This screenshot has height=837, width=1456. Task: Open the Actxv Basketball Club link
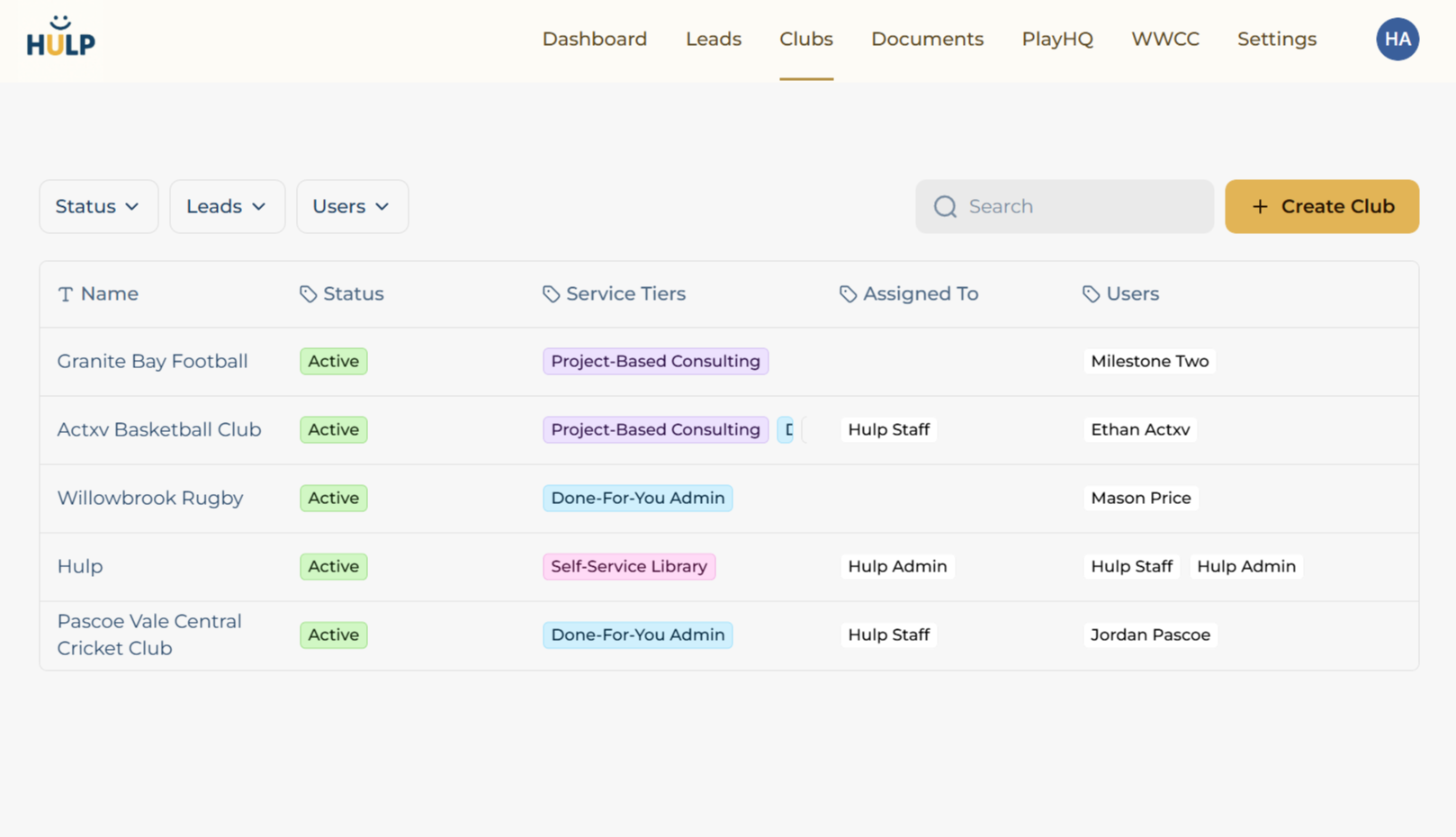coord(159,429)
